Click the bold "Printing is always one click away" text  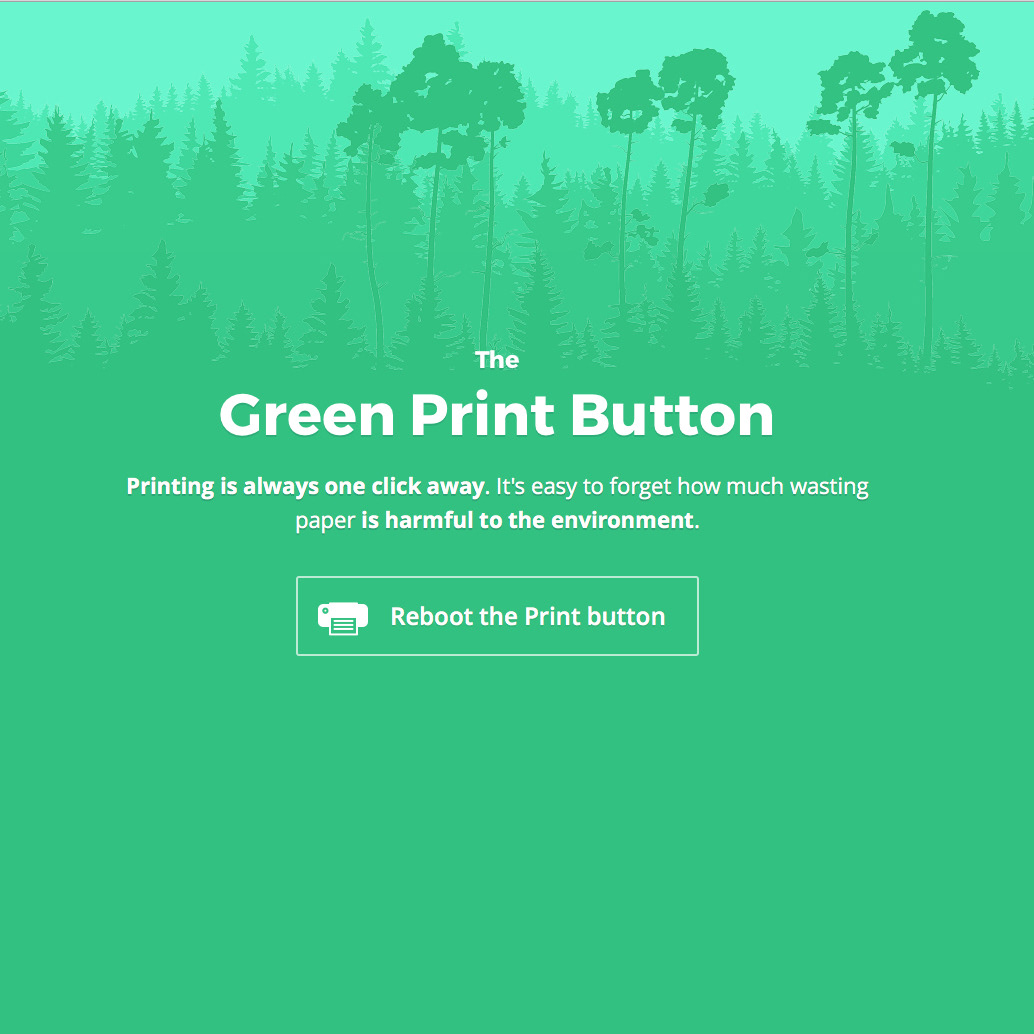pyautogui.click(x=306, y=487)
